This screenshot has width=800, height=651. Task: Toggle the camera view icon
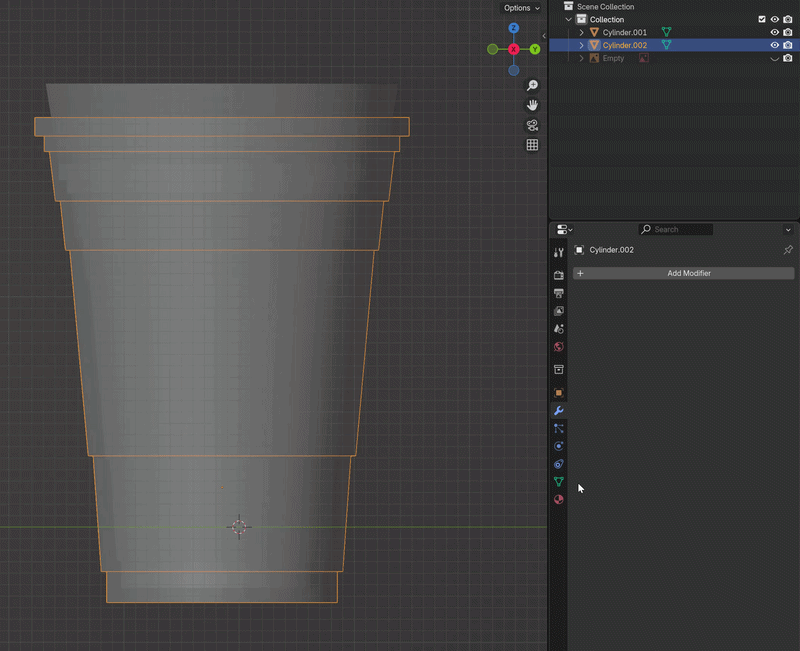(532, 125)
